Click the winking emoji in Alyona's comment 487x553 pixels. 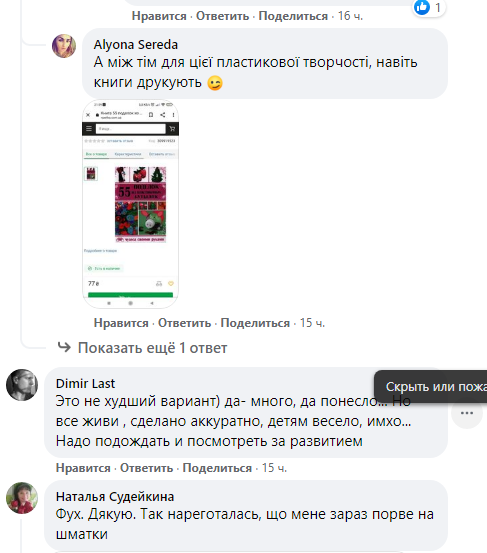click(215, 83)
